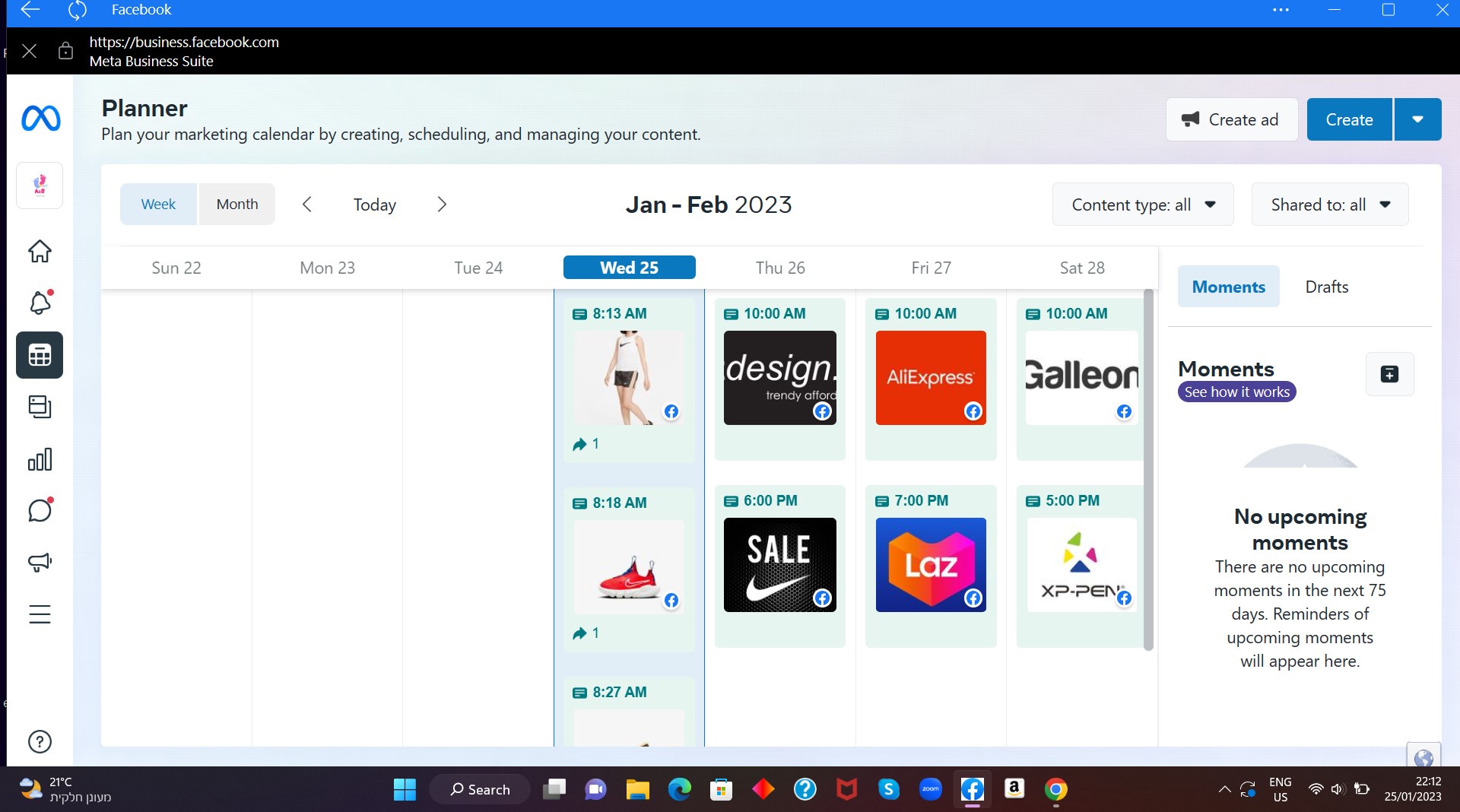Screen dimensions: 1460x812
Task: Click the globe icon at bottom right
Action: tap(1423, 757)
